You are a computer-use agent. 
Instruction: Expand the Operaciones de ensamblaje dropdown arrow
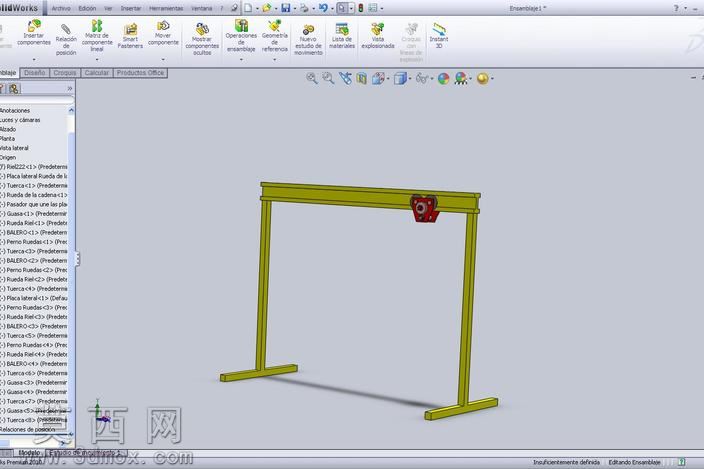(241, 59)
